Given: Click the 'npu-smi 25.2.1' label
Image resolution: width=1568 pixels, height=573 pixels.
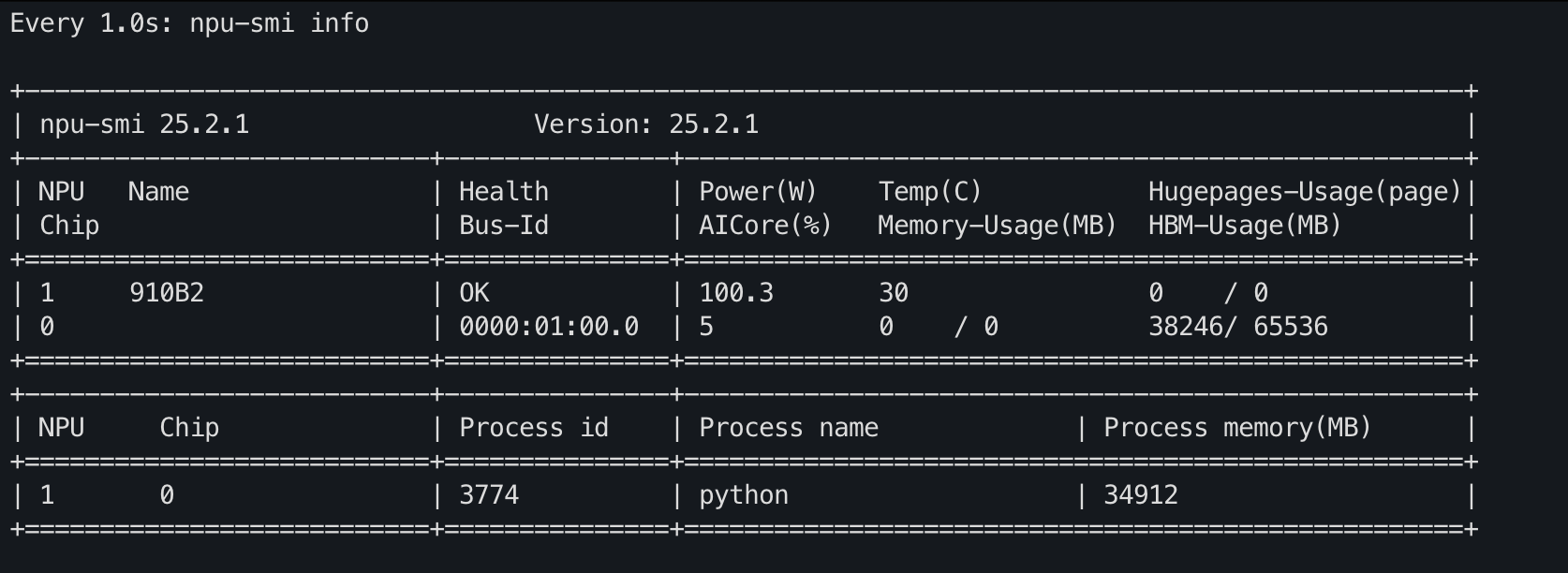Looking at the screenshot, I should [x=144, y=125].
